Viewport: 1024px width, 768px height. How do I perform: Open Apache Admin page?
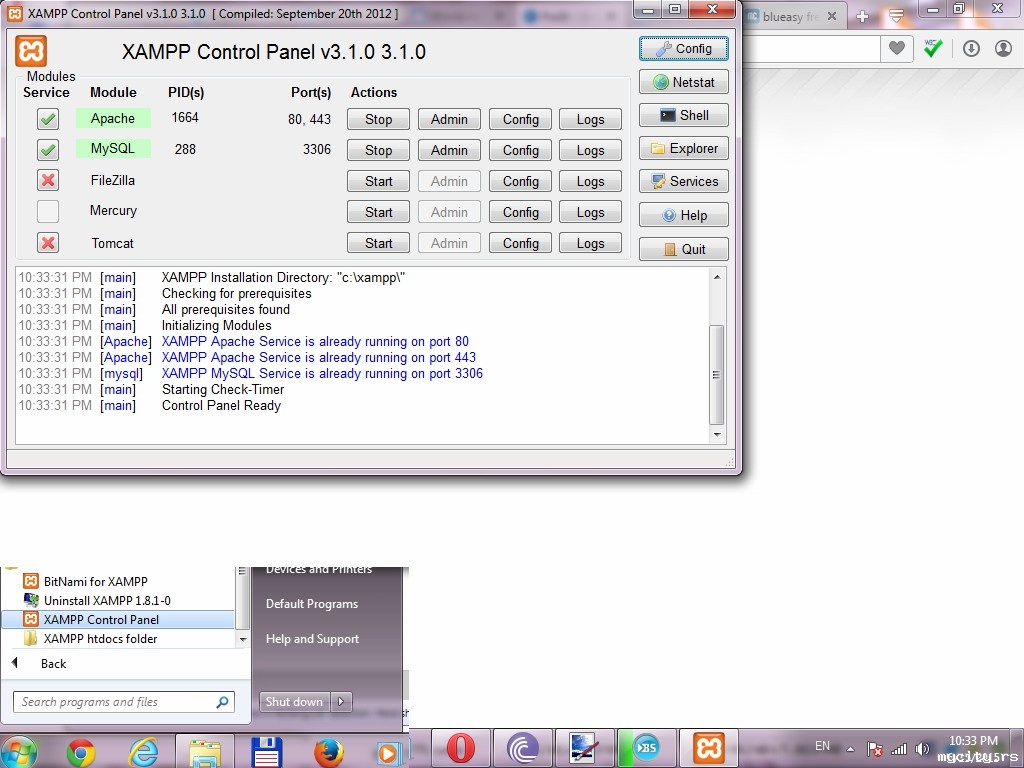tap(449, 120)
